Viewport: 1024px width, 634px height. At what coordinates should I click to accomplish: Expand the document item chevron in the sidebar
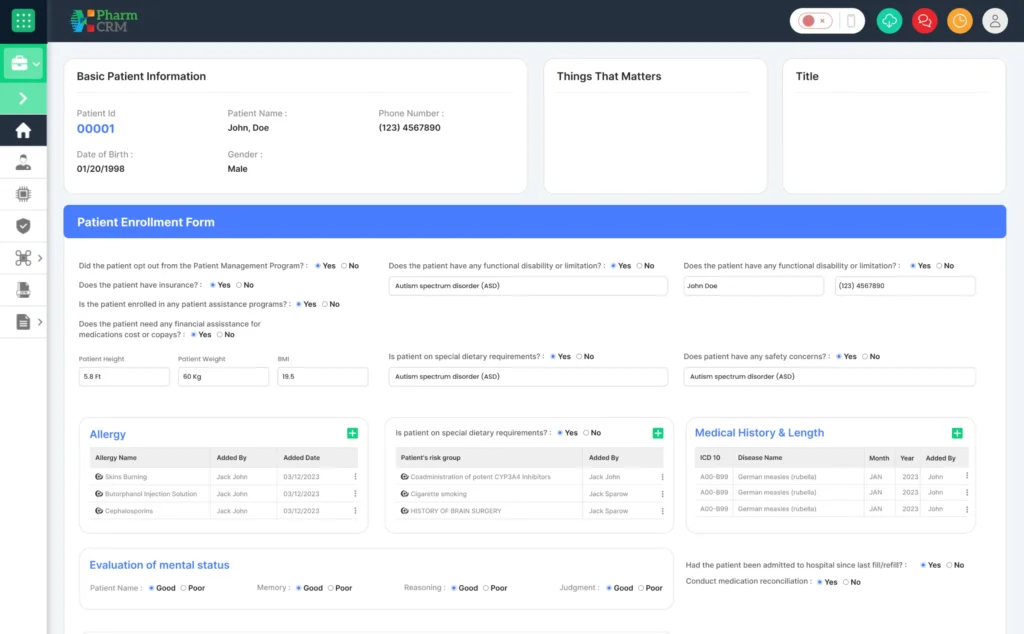(x=40, y=322)
